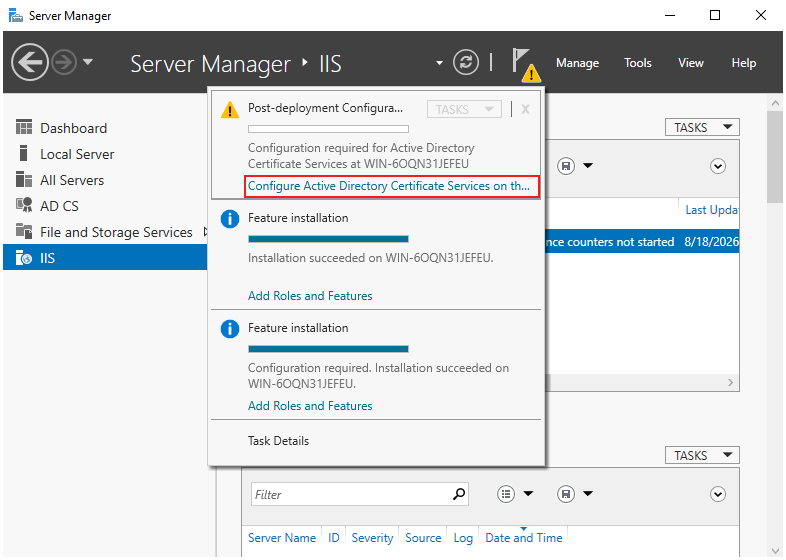The height and width of the screenshot is (560, 786).
Task: Click the save query icon in servers panel
Action: (x=566, y=166)
